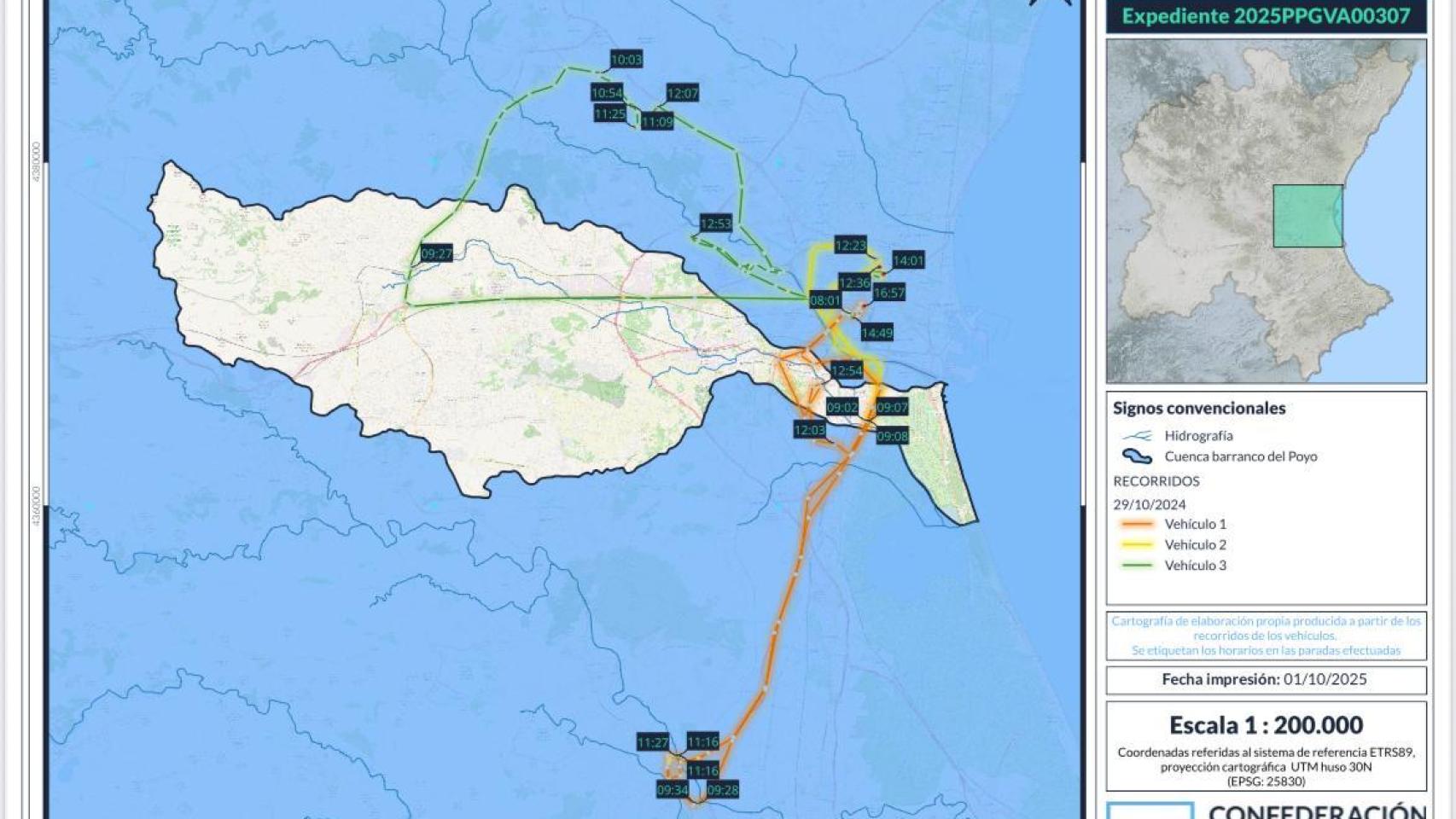Select the yellow Vehículo 2 line swatch

click(x=1135, y=545)
